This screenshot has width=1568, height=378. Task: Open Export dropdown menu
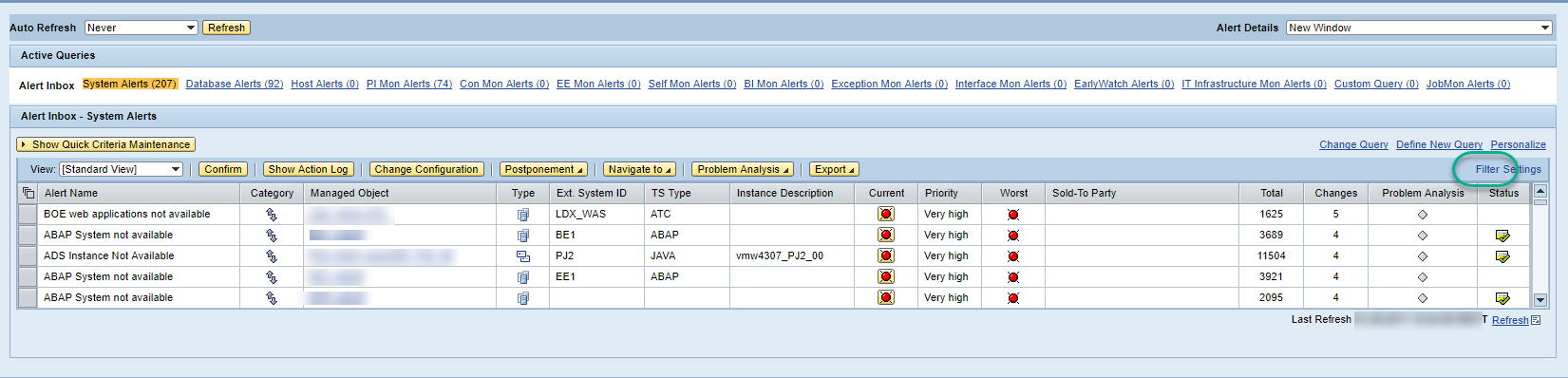click(834, 169)
